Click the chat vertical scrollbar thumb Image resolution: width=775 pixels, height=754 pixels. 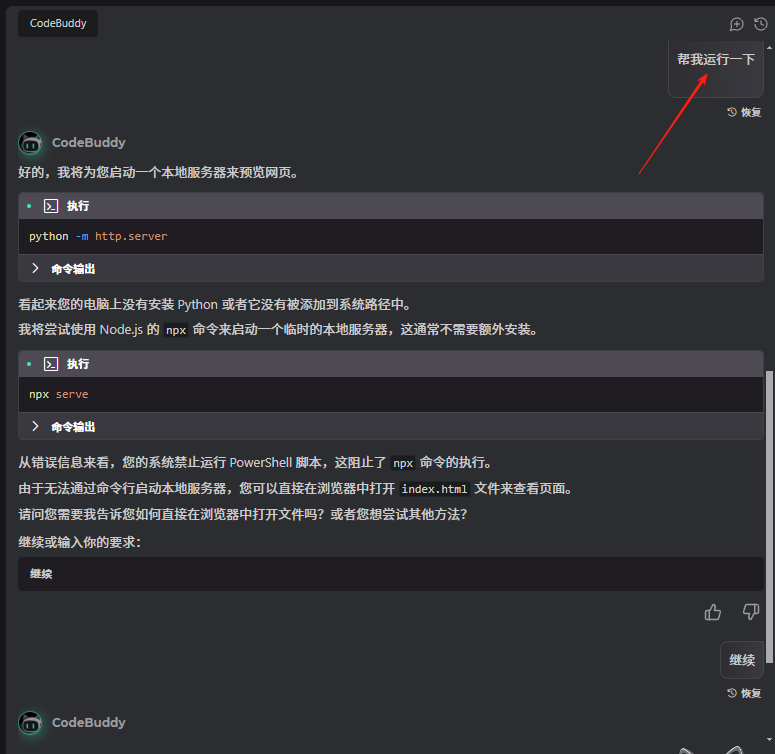tap(769, 516)
